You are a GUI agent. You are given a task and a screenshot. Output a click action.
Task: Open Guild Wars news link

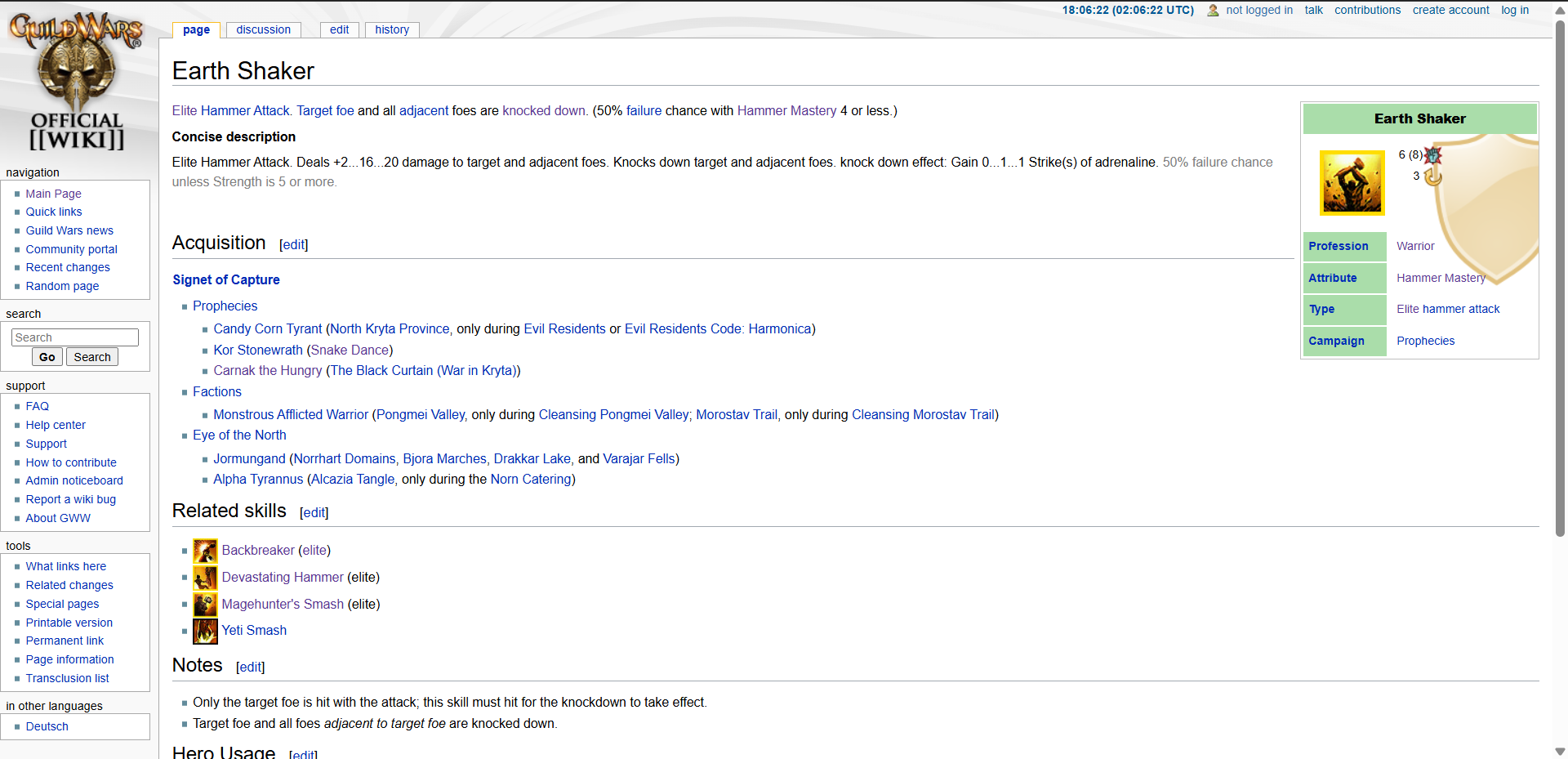pyautogui.click(x=69, y=230)
